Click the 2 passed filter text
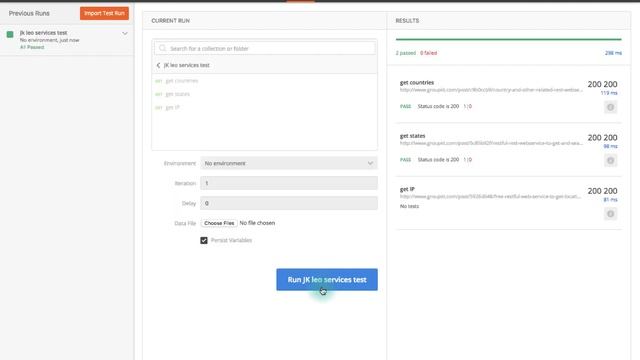The height and width of the screenshot is (360, 640). [x=406, y=53]
